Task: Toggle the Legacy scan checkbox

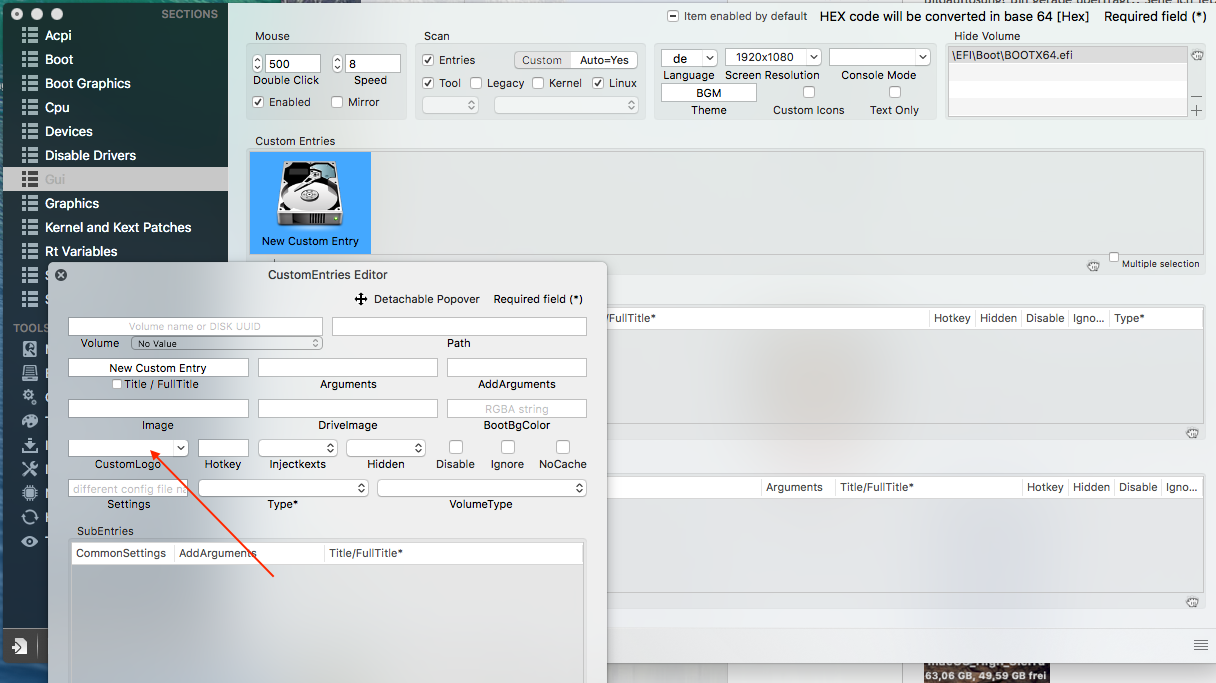Action: click(x=476, y=83)
